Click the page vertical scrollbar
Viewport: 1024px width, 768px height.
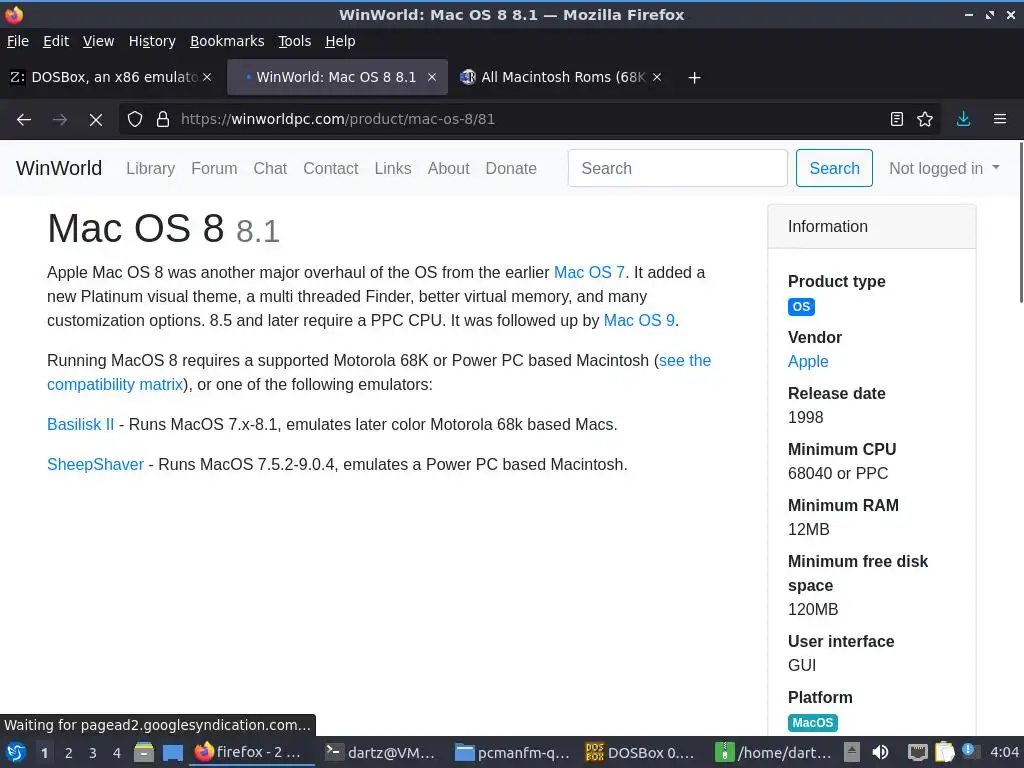point(1021,222)
